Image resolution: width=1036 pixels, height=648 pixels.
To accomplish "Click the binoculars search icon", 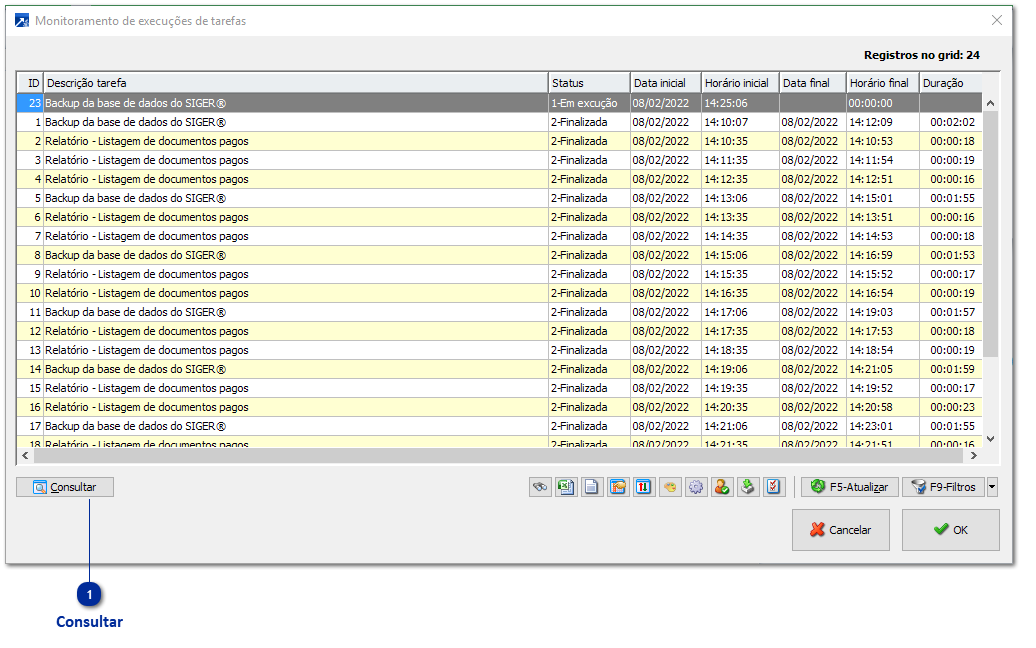I will [x=540, y=487].
